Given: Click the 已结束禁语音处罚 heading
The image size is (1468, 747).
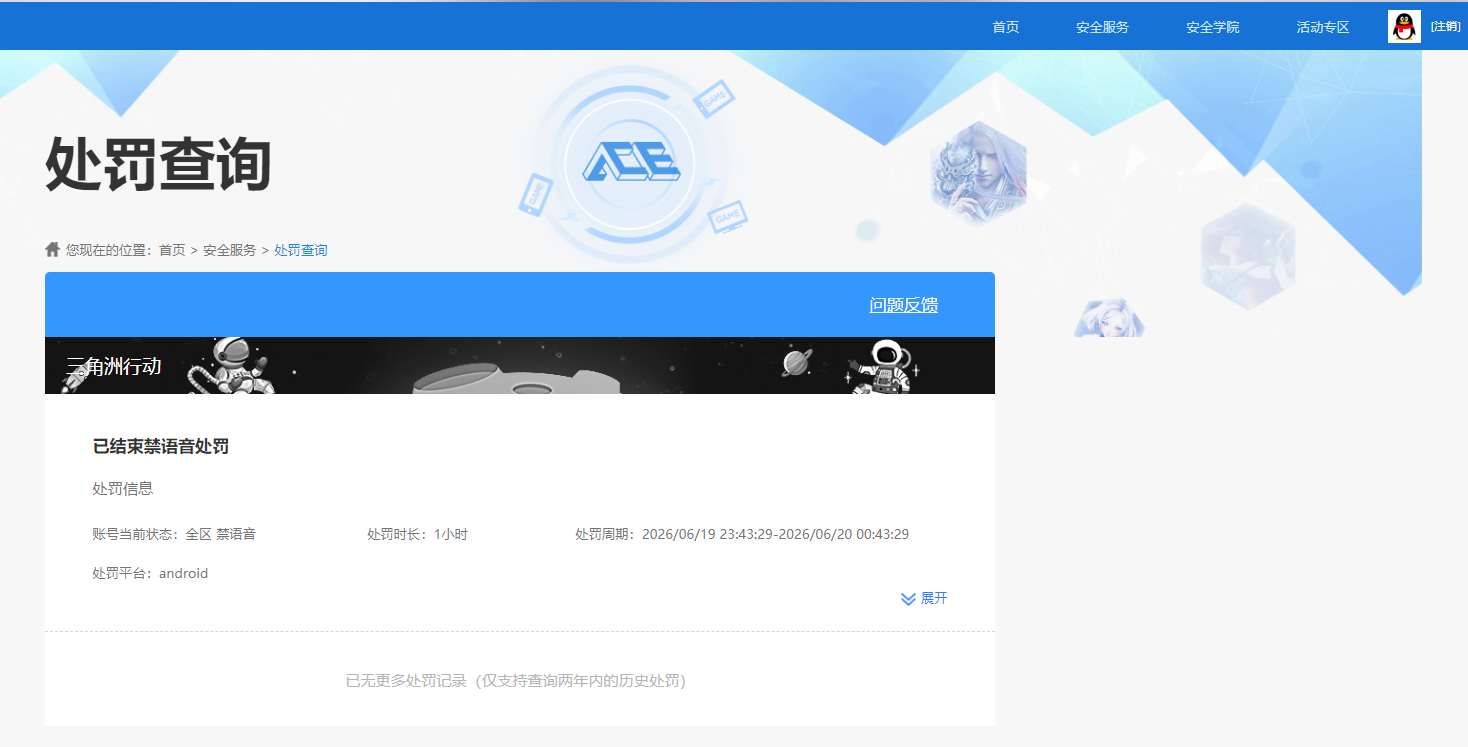Looking at the screenshot, I should coord(161,446).
